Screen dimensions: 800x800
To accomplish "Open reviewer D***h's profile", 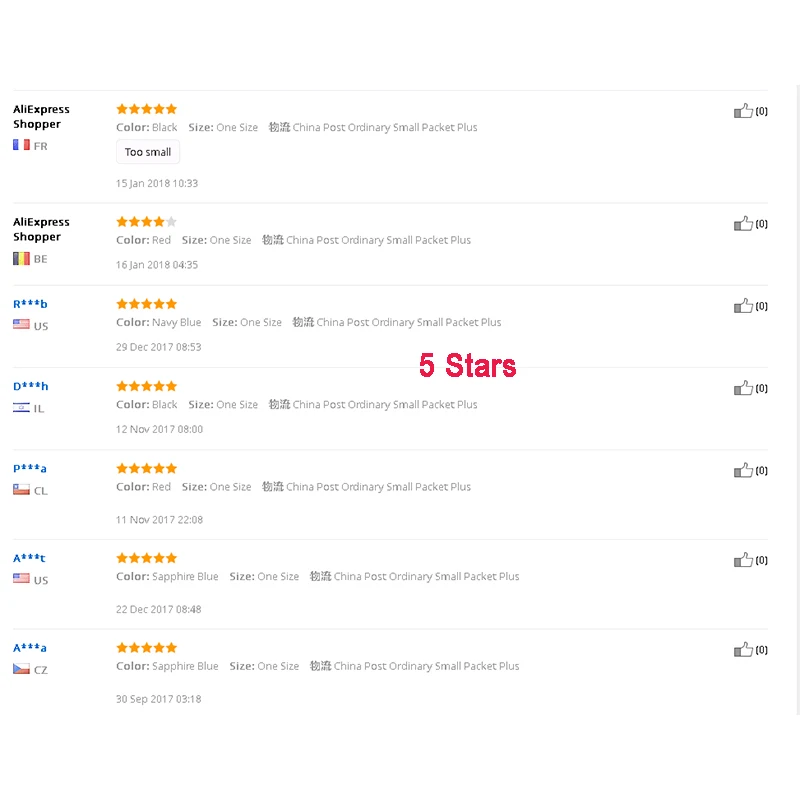I will click(x=30, y=386).
